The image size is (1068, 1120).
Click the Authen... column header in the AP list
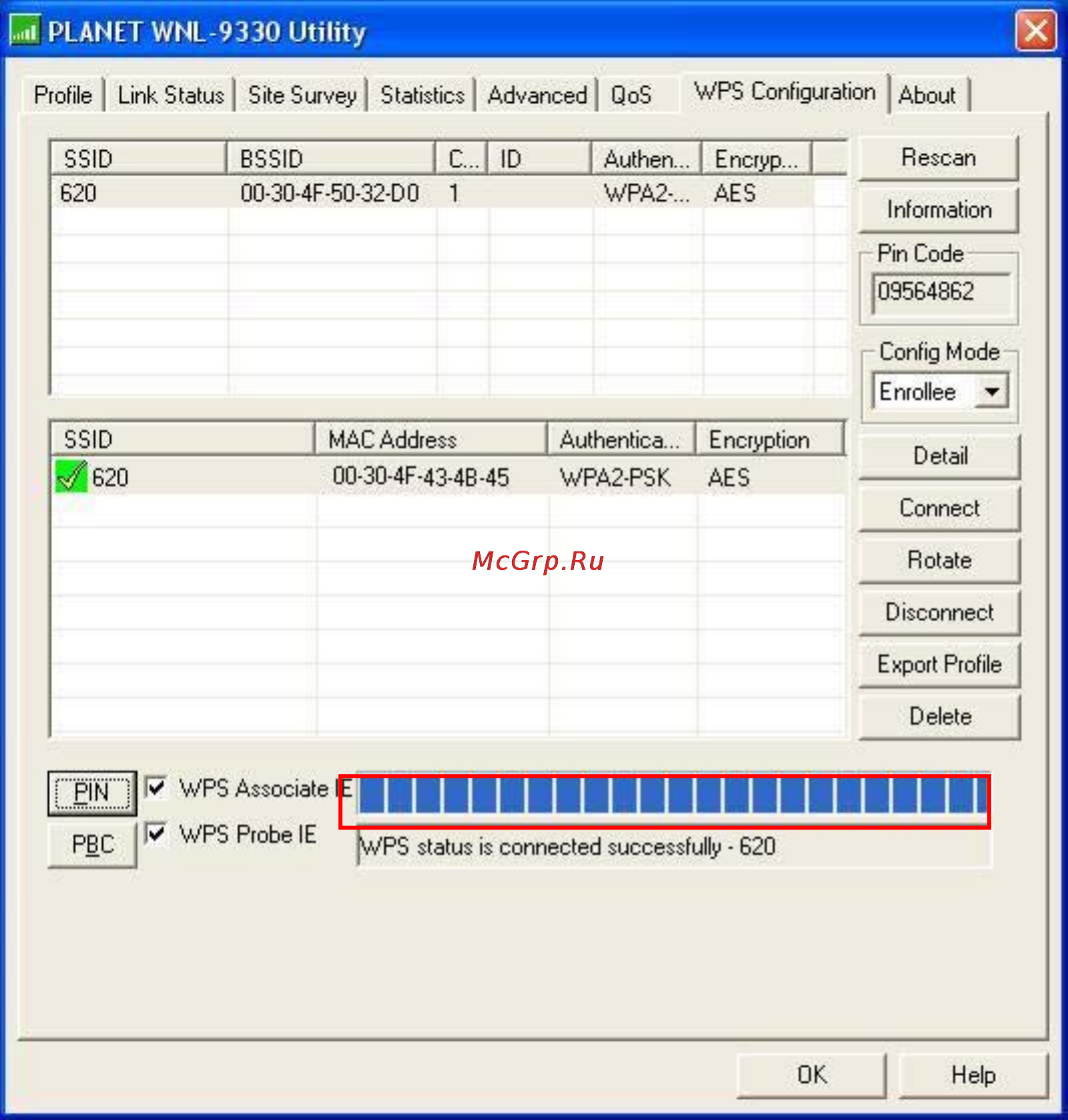point(647,159)
